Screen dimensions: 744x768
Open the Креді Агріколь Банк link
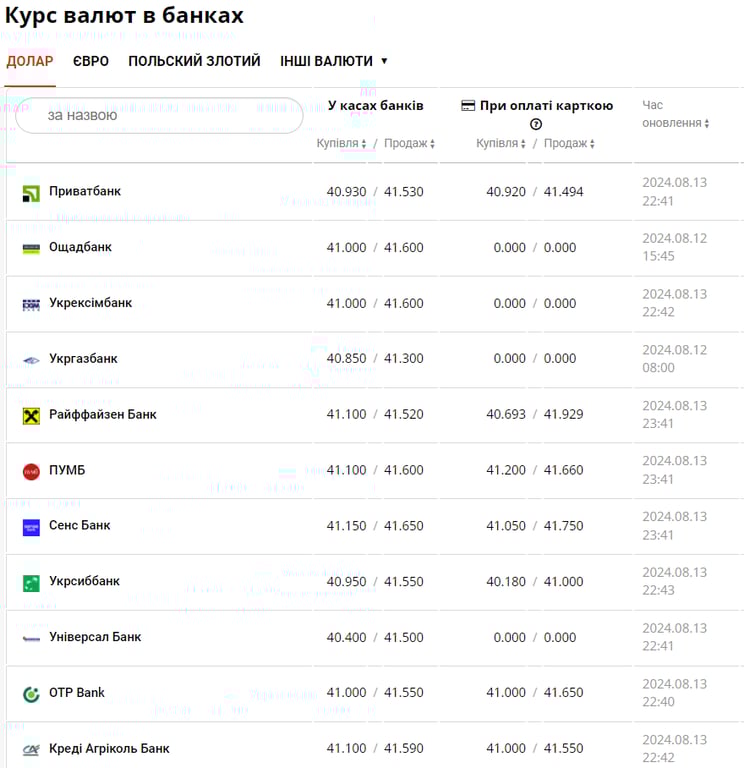pos(109,749)
